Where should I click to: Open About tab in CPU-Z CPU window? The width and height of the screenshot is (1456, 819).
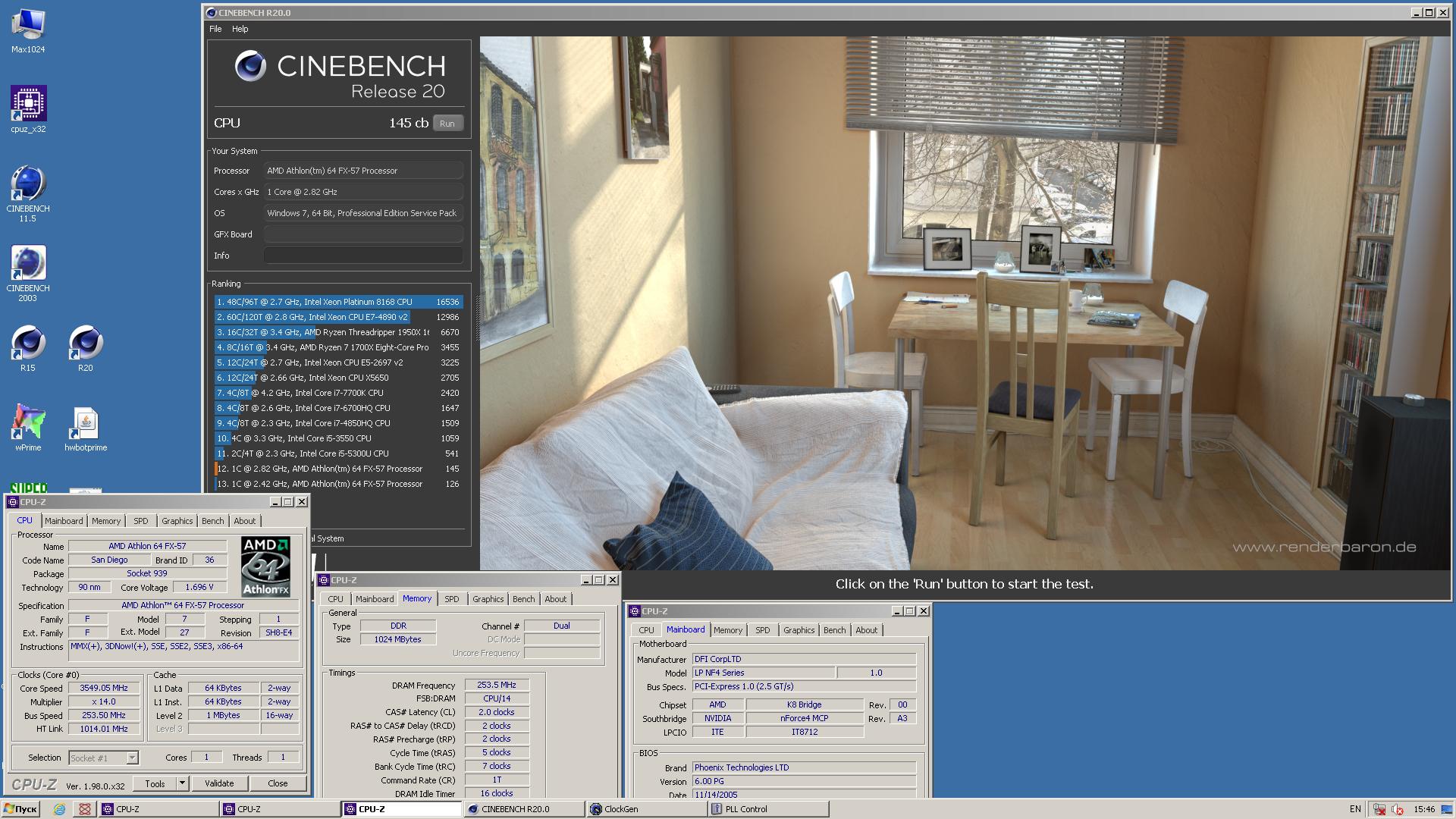click(x=245, y=521)
